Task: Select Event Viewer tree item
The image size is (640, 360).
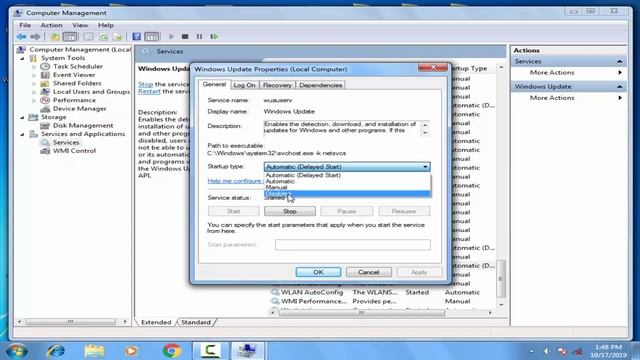Action: (x=74, y=75)
